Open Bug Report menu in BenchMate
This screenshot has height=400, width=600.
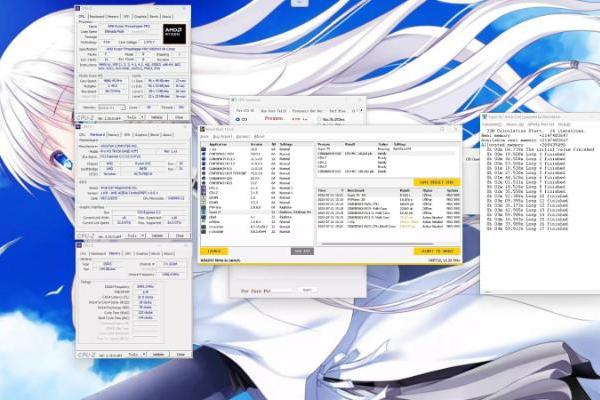click(x=222, y=137)
